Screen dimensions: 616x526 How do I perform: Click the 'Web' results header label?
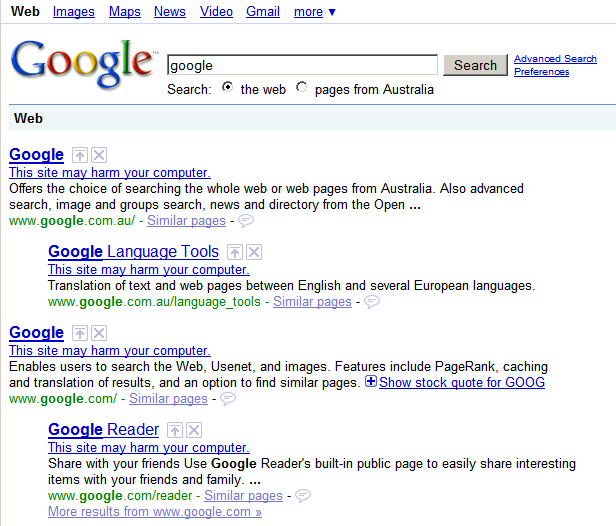[28, 118]
